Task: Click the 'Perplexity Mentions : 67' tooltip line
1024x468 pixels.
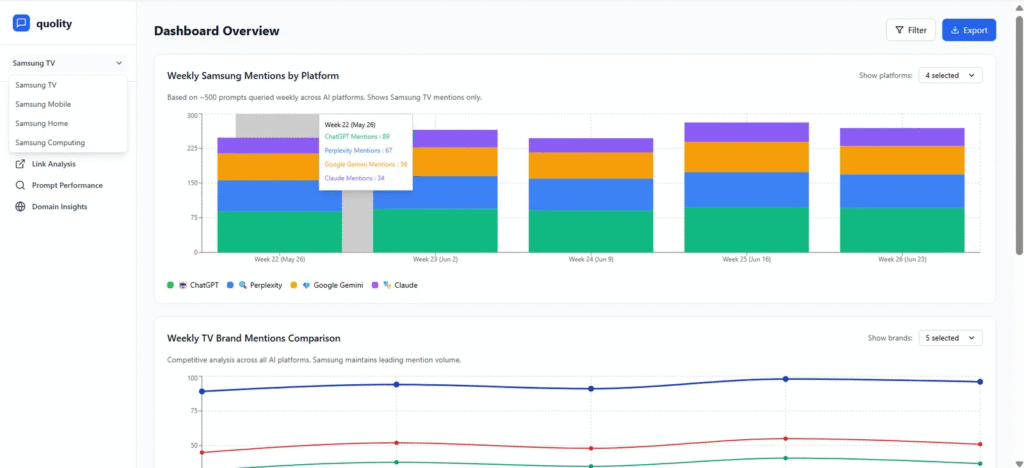Action: tap(359, 150)
